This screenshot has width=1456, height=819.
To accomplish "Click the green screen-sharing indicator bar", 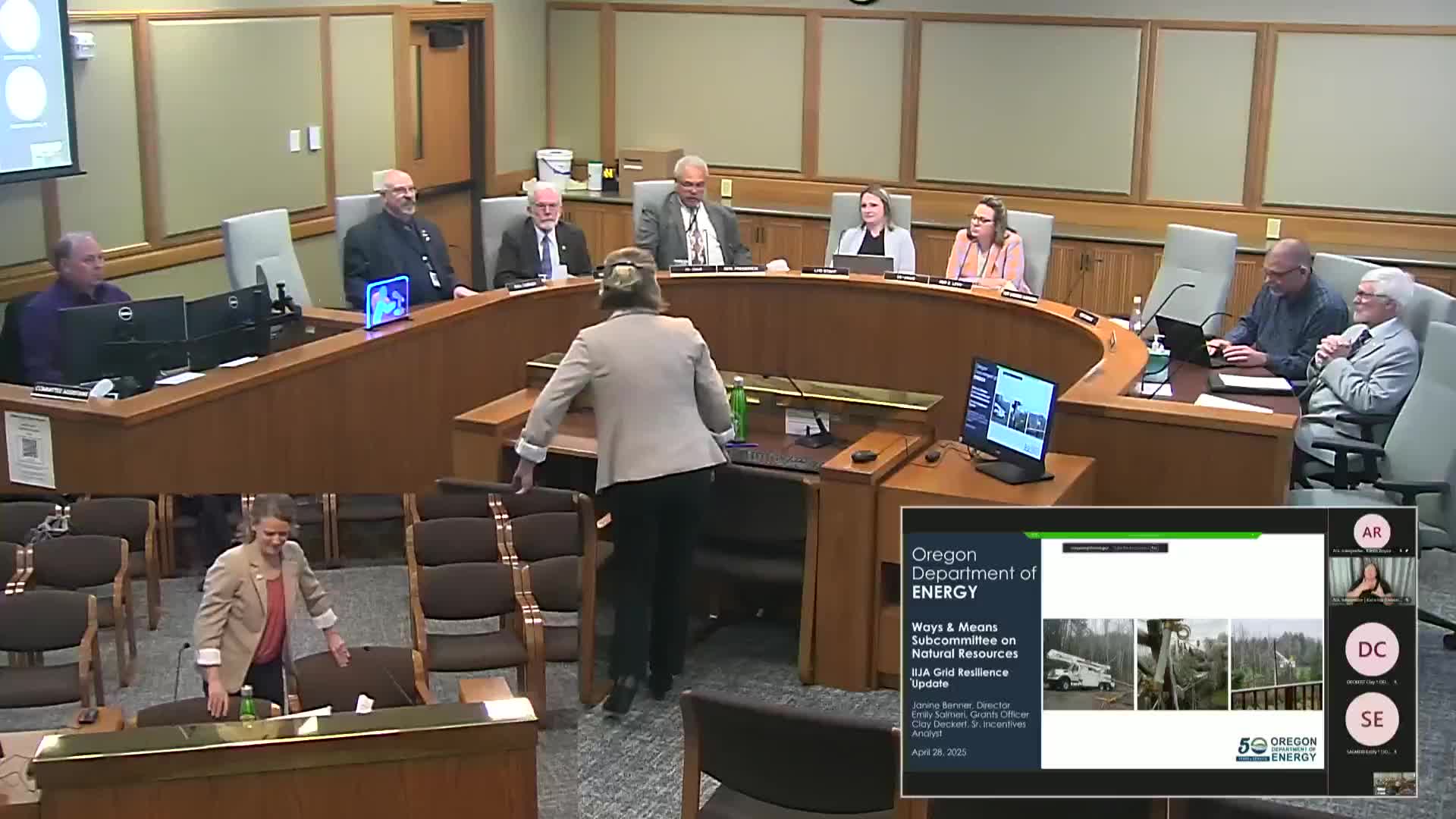I will point(1141,535).
